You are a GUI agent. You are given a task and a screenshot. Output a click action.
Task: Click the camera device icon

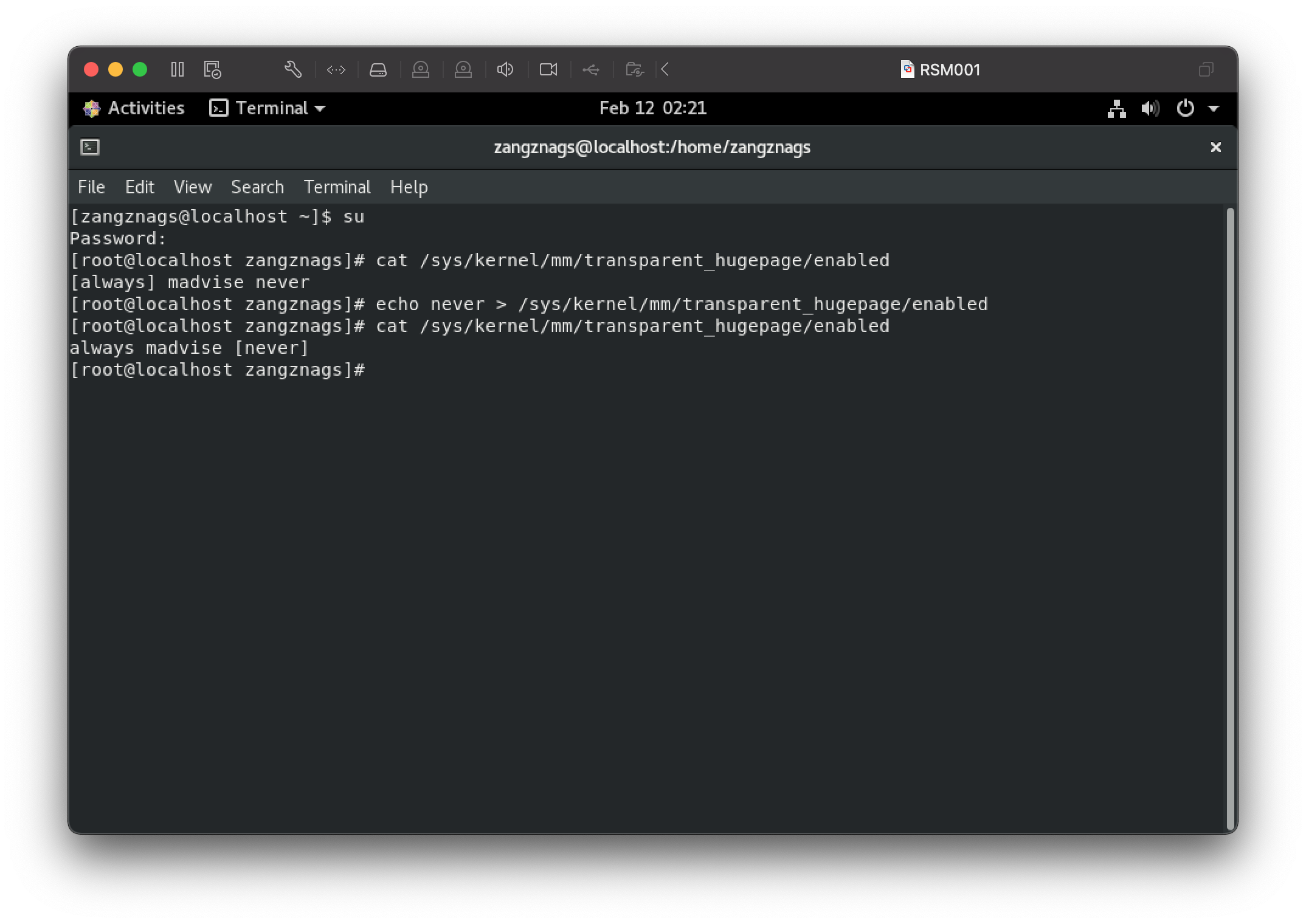click(548, 70)
